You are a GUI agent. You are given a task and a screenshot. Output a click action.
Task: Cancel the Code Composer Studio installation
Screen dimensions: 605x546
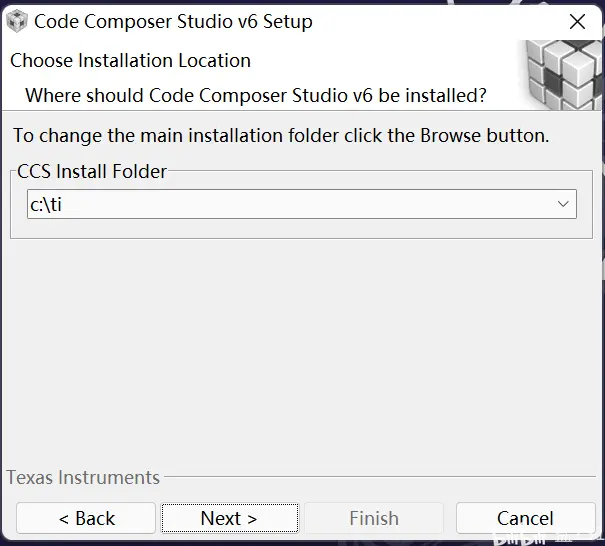(x=526, y=518)
